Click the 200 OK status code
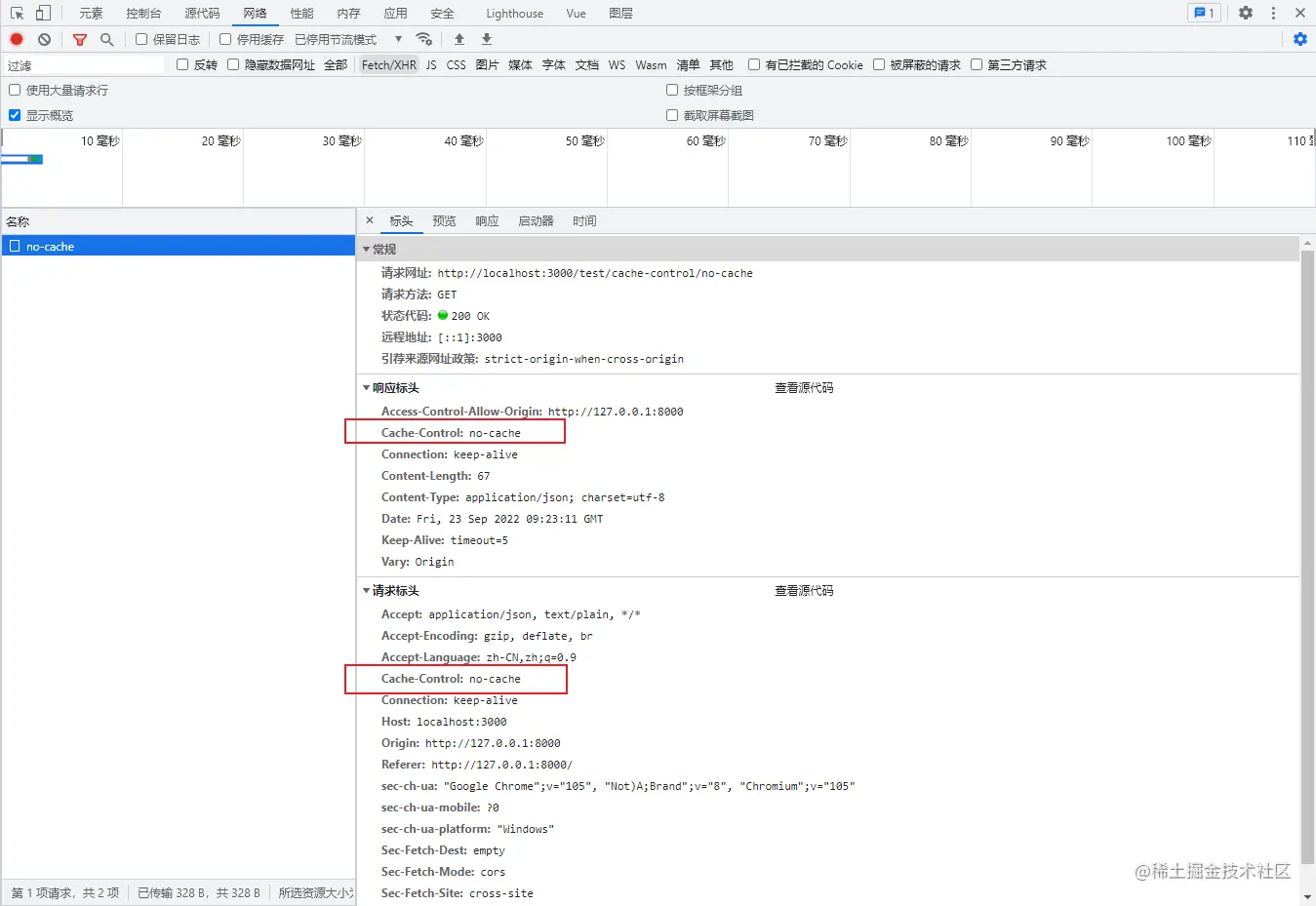The height and width of the screenshot is (906, 1316). (x=470, y=316)
